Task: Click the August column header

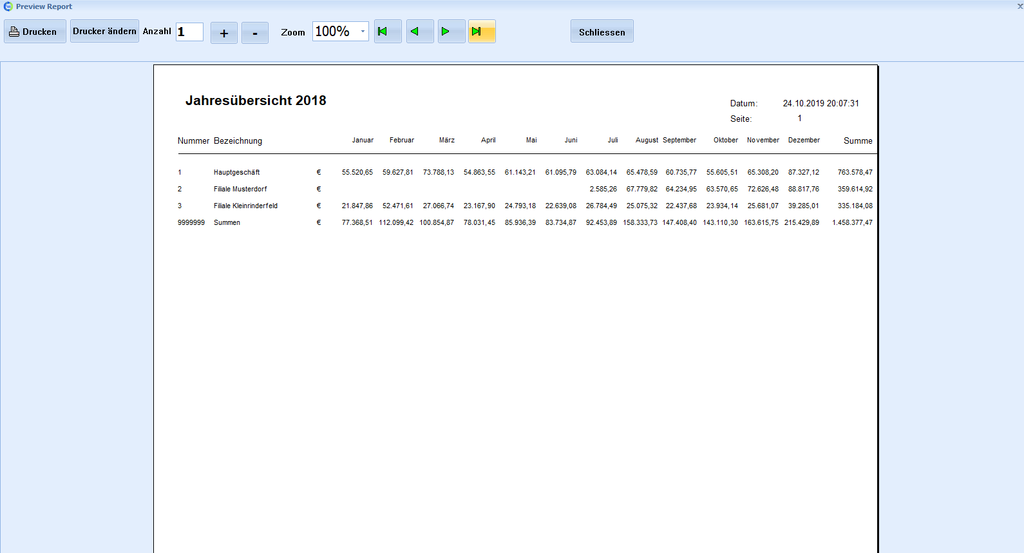Action: [647, 140]
